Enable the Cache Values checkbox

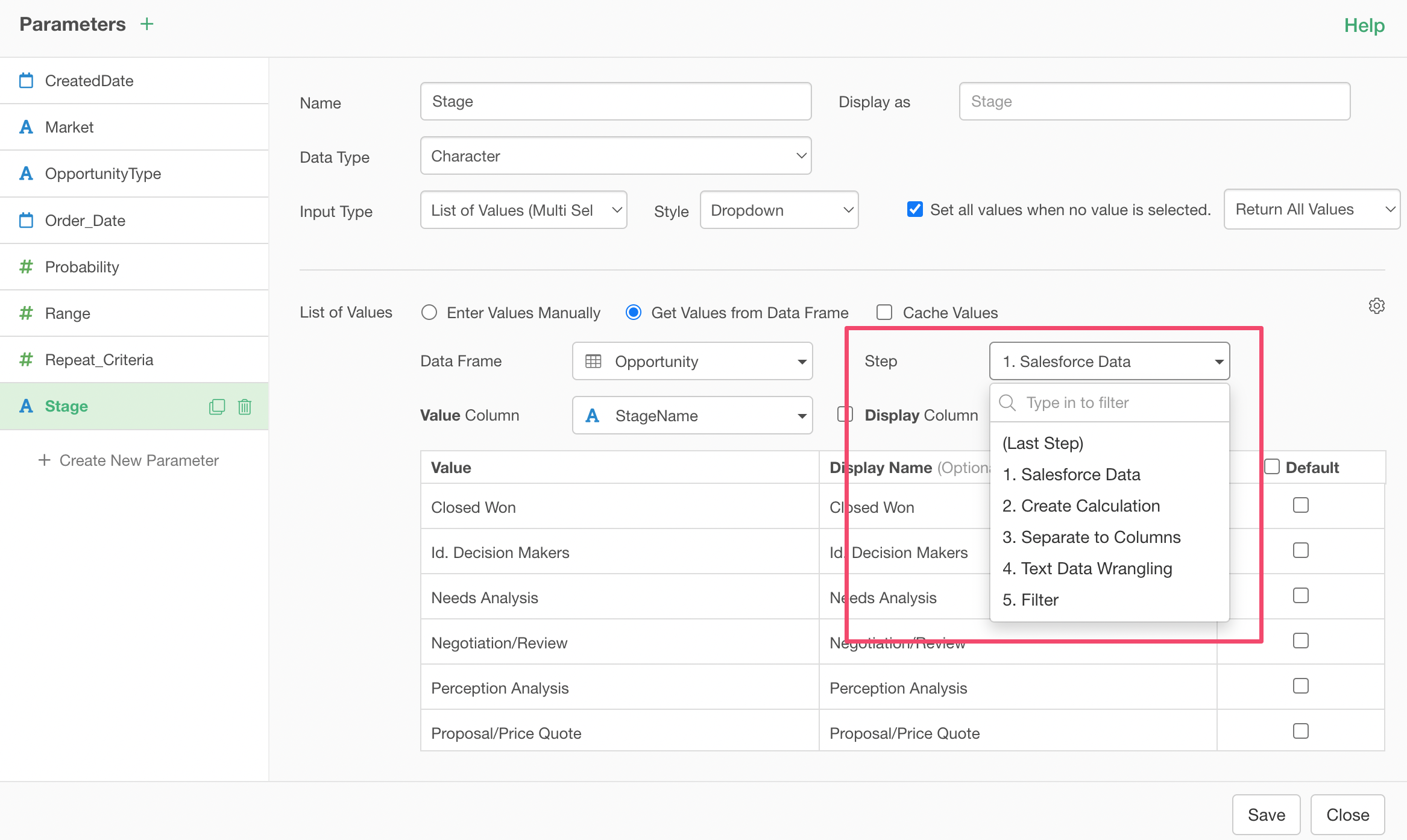tap(884, 312)
